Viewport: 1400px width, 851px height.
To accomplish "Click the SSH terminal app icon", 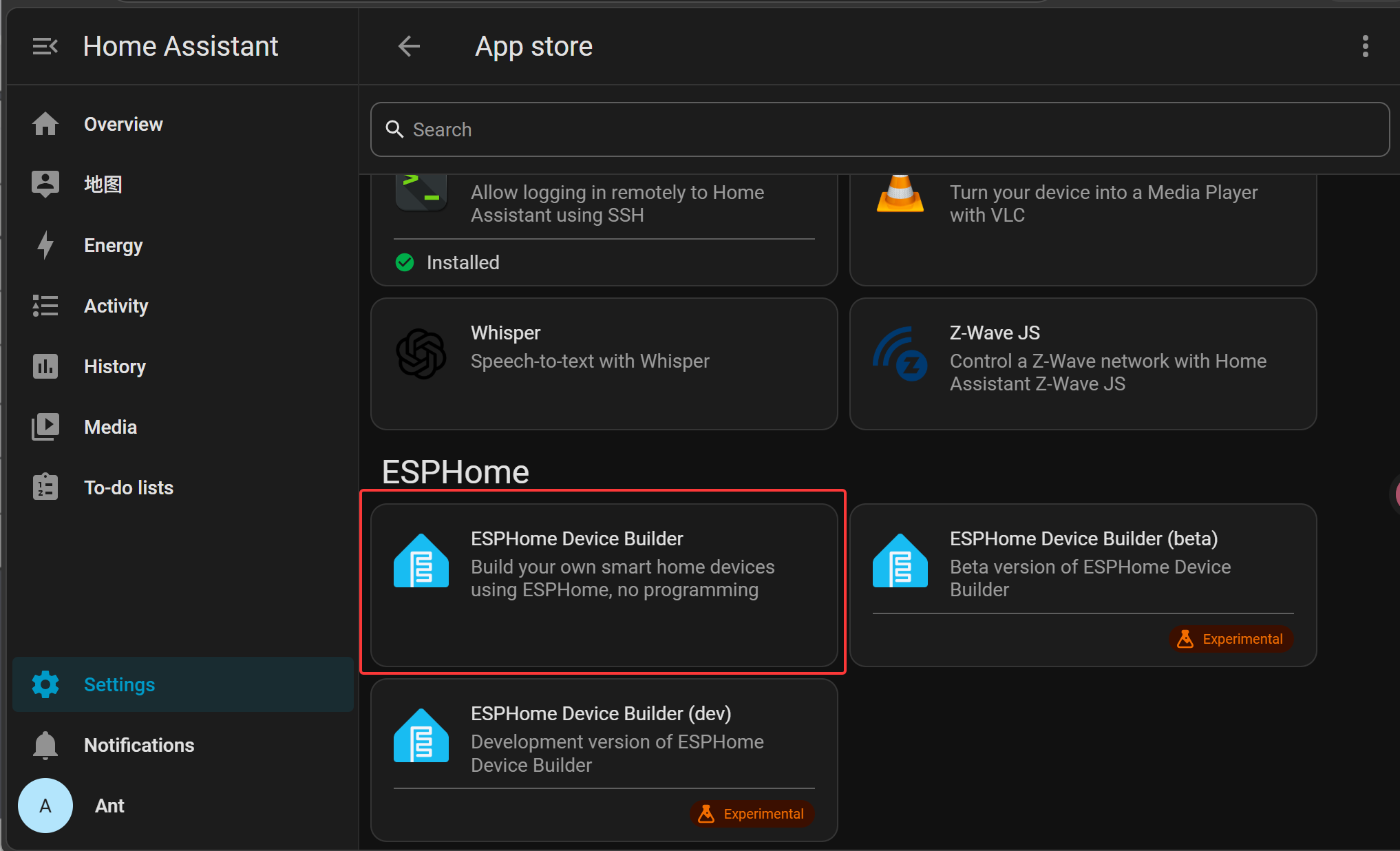I will 421,193.
